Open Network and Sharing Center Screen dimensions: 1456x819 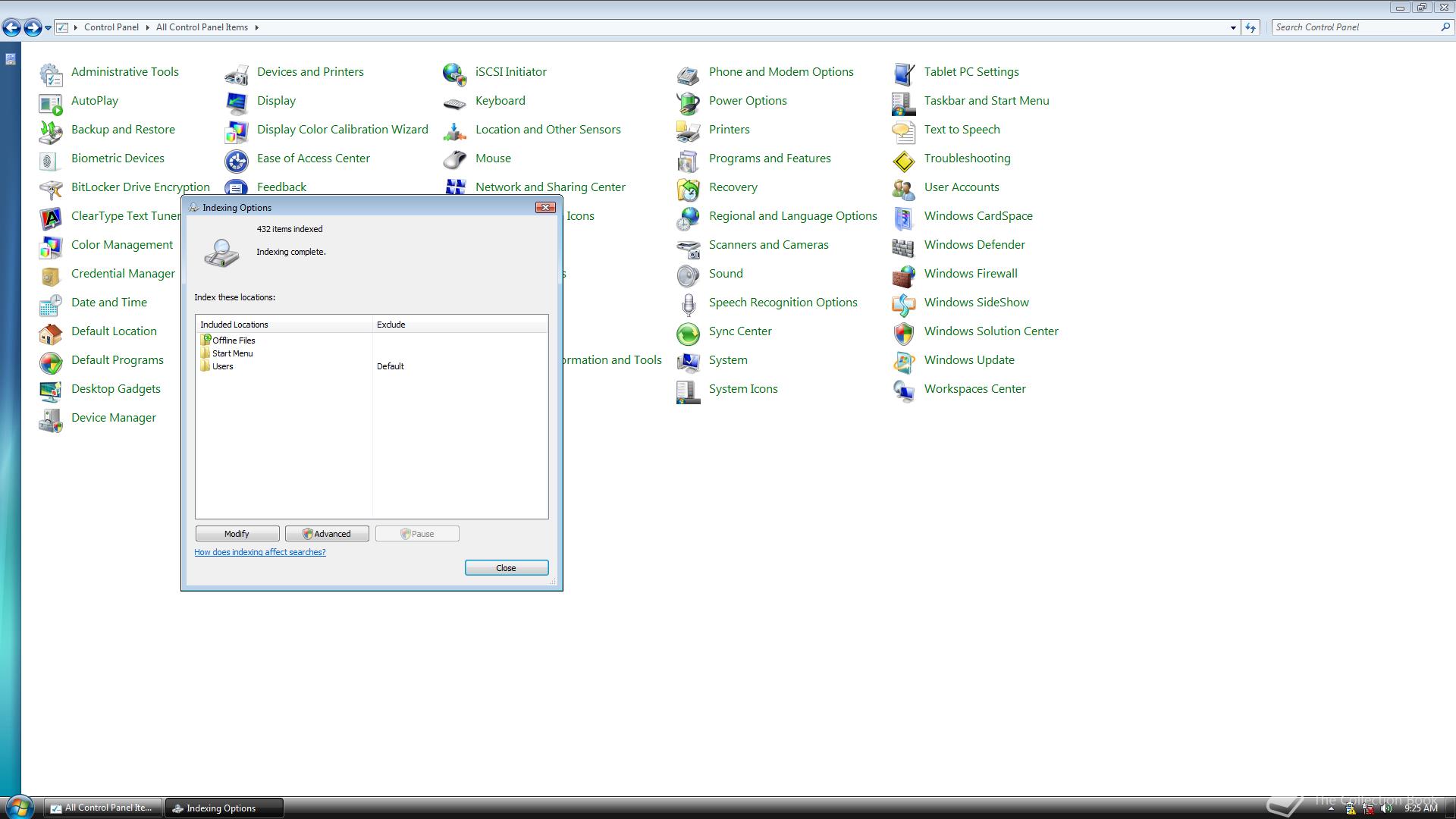[x=550, y=187]
